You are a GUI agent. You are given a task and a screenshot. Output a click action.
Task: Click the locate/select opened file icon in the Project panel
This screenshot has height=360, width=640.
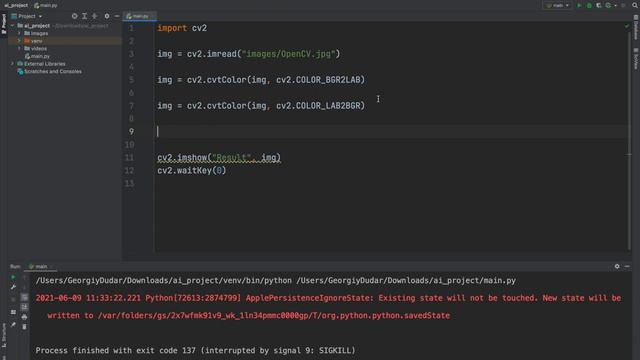tap(74, 16)
